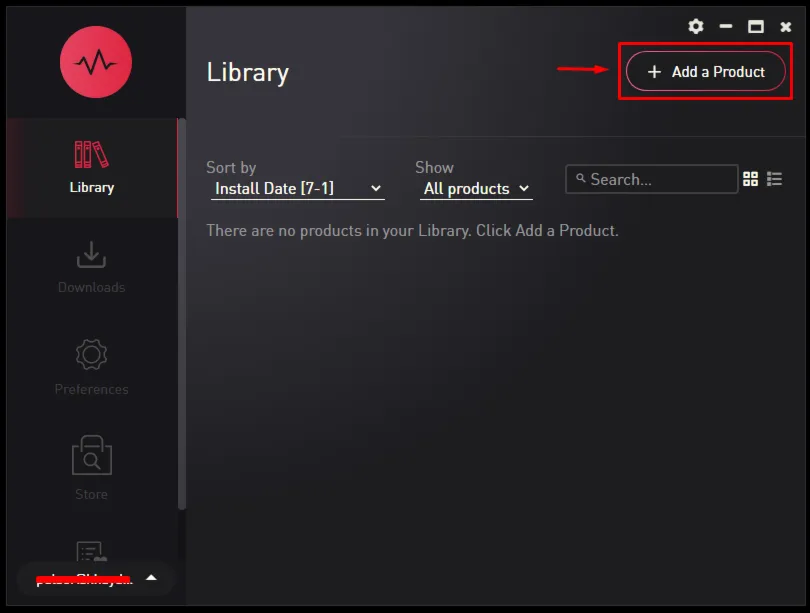Close the application window

point(785,27)
